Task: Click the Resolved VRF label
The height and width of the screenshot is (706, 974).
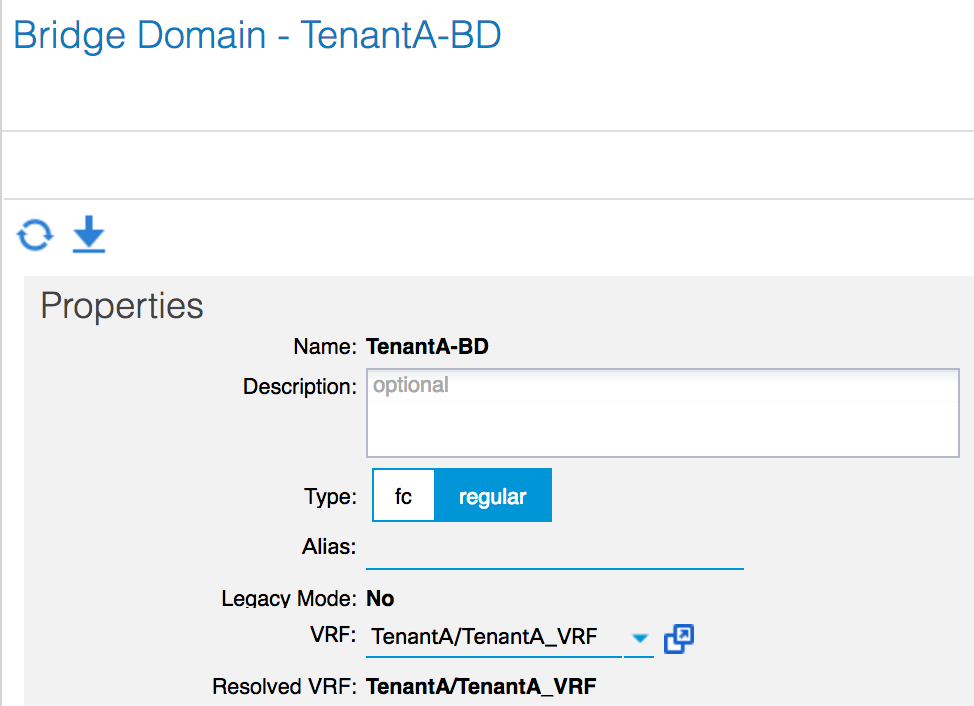Action: [x=284, y=687]
